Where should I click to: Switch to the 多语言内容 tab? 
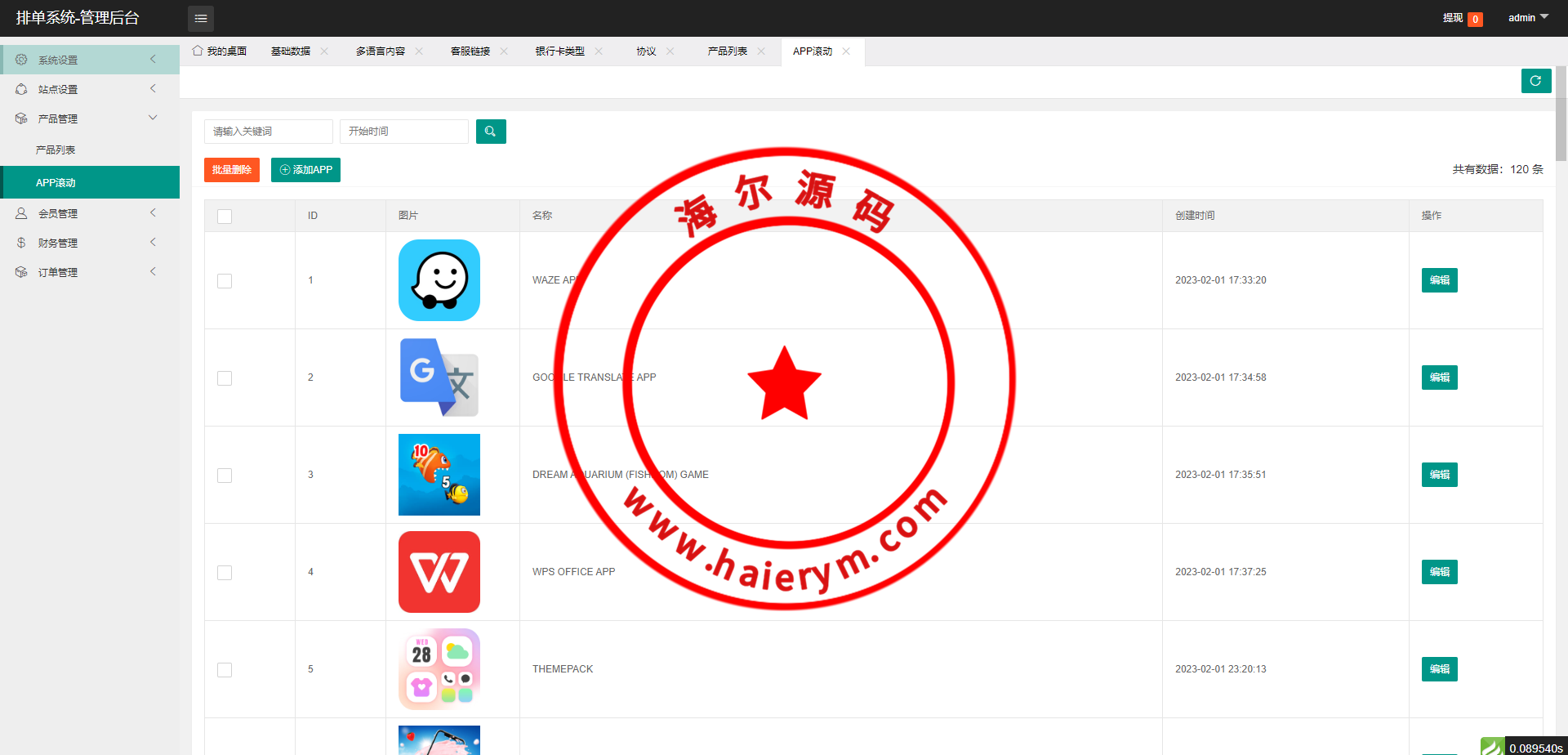tap(381, 51)
